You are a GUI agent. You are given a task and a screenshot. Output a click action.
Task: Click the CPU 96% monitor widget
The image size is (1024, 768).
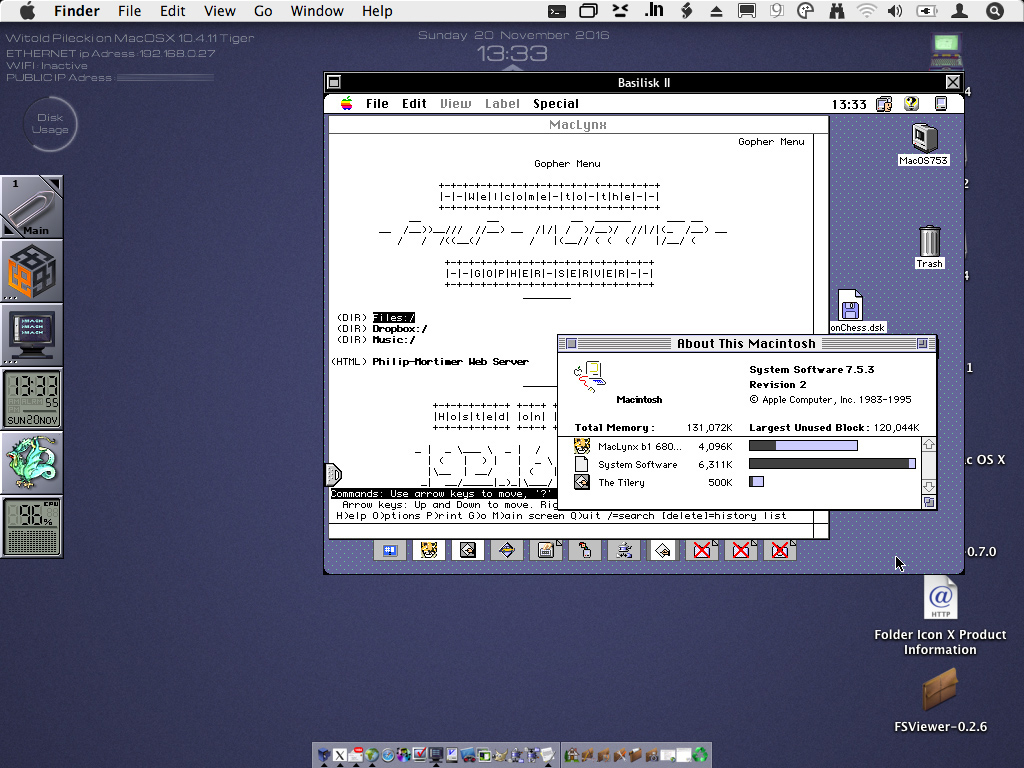coord(32,526)
